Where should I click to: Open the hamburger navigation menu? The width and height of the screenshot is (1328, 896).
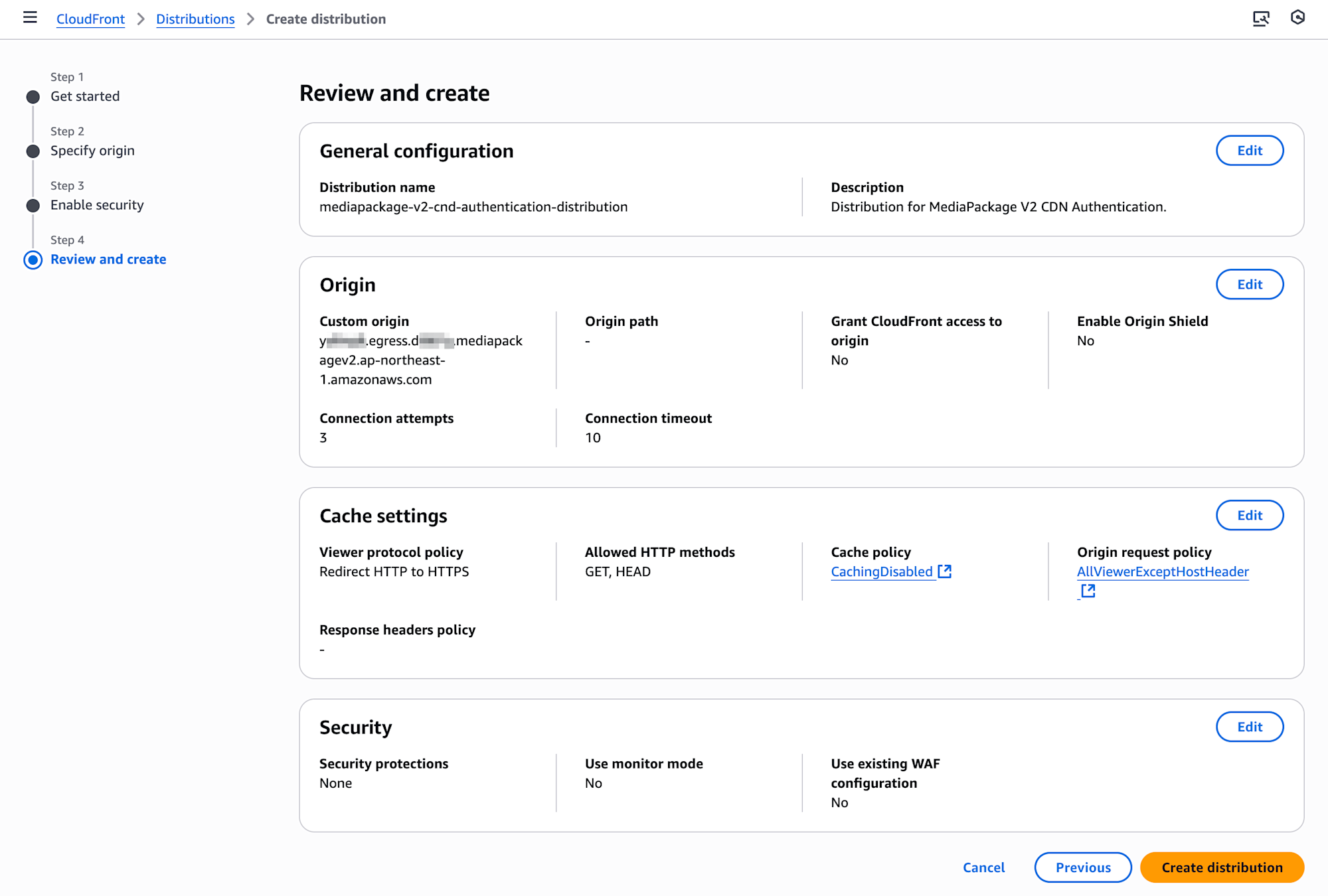pyautogui.click(x=30, y=18)
